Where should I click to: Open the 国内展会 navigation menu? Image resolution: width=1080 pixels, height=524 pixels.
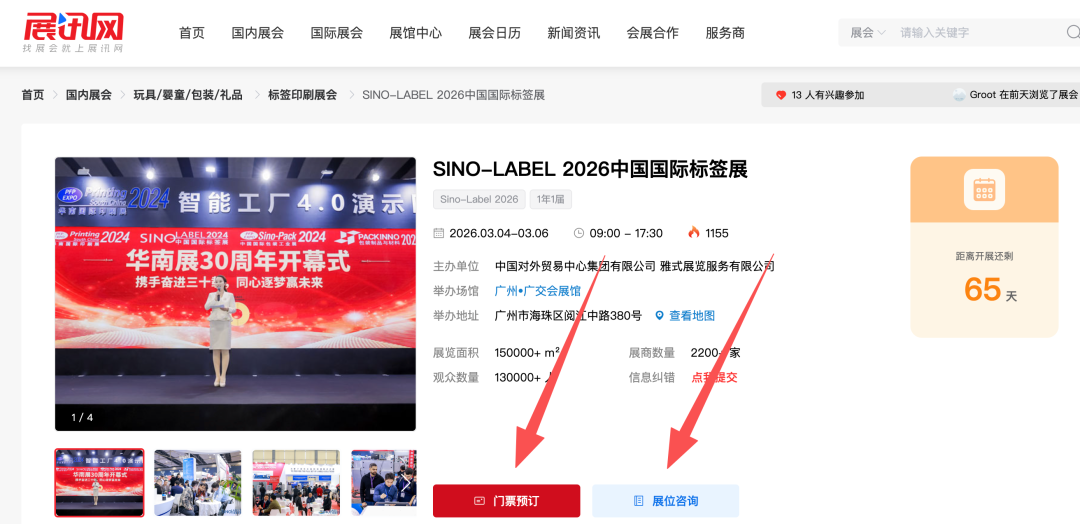pos(258,32)
